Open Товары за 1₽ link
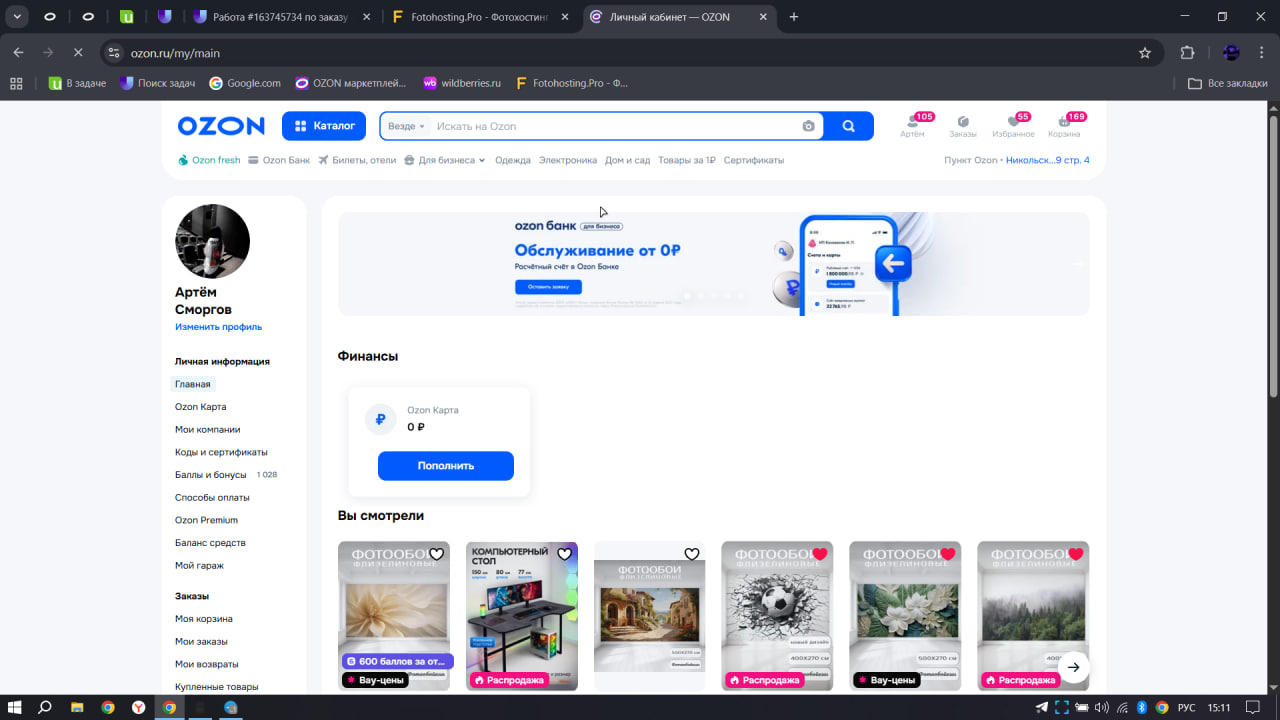 click(687, 160)
